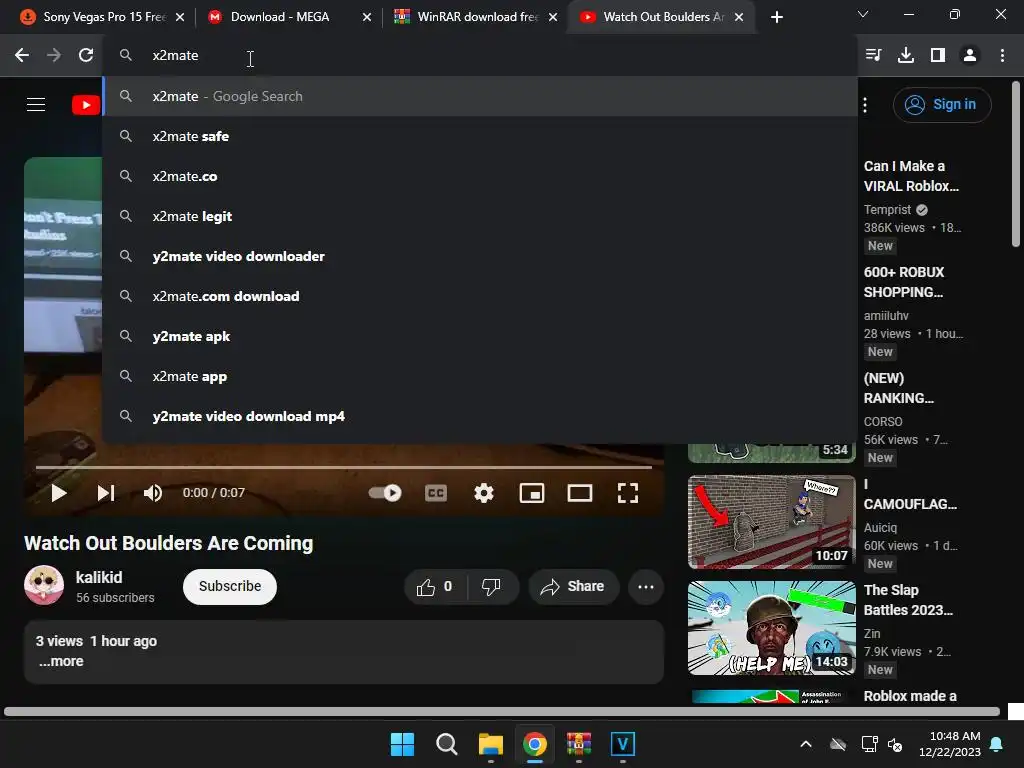The image size is (1024, 768).
Task: Toggle the browser side panel icon
Action: pyautogui.click(x=938, y=56)
